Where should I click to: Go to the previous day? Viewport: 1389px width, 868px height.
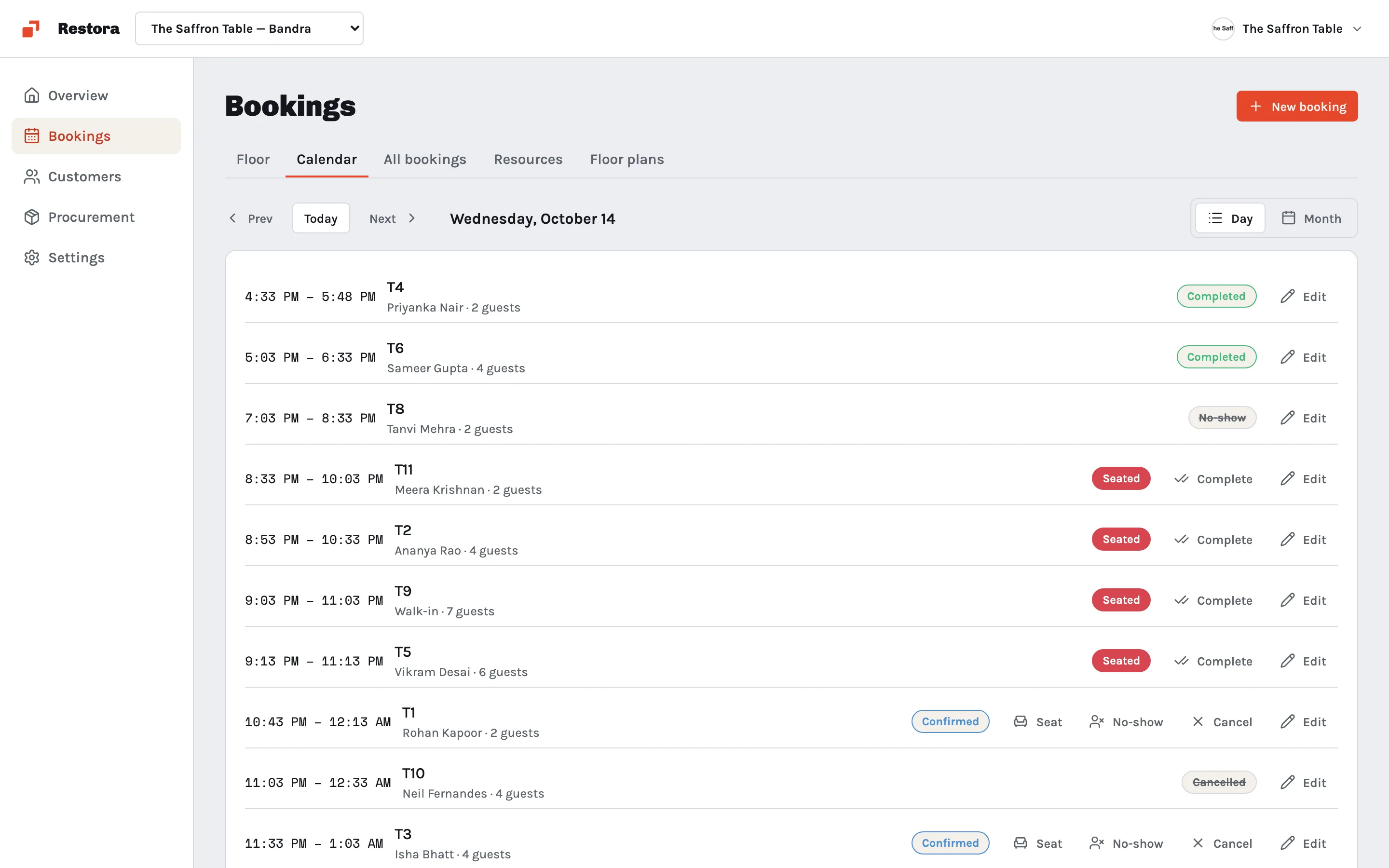[251, 218]
